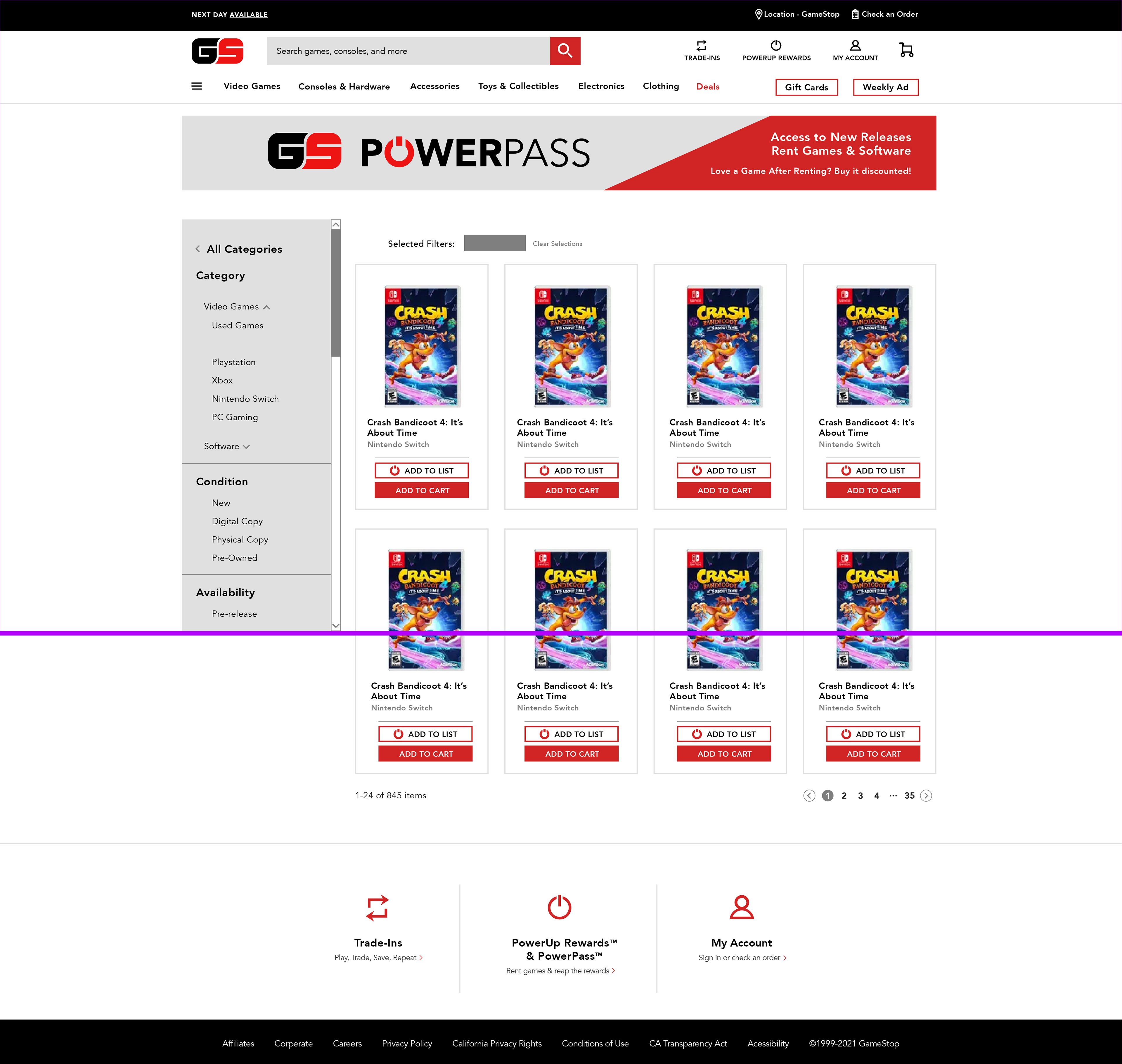Select the New condition filter
The width and height of the screenshot is (1122, 1064).
coord(221,503)
